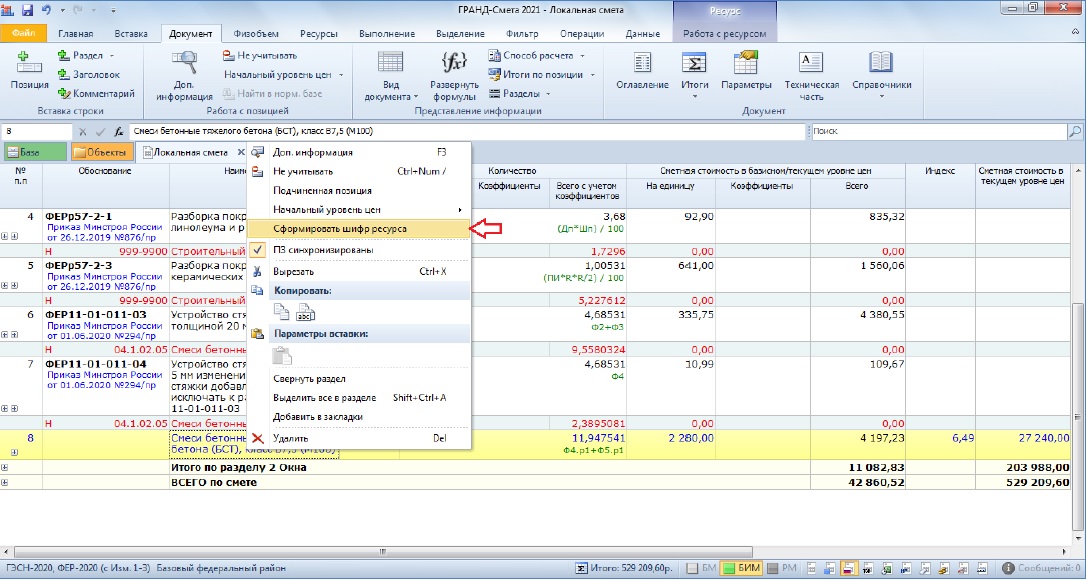This screenshot has width=1087, height=580.
Task: Toggle the first status bar view icon right of РМ
Action: 810,569
